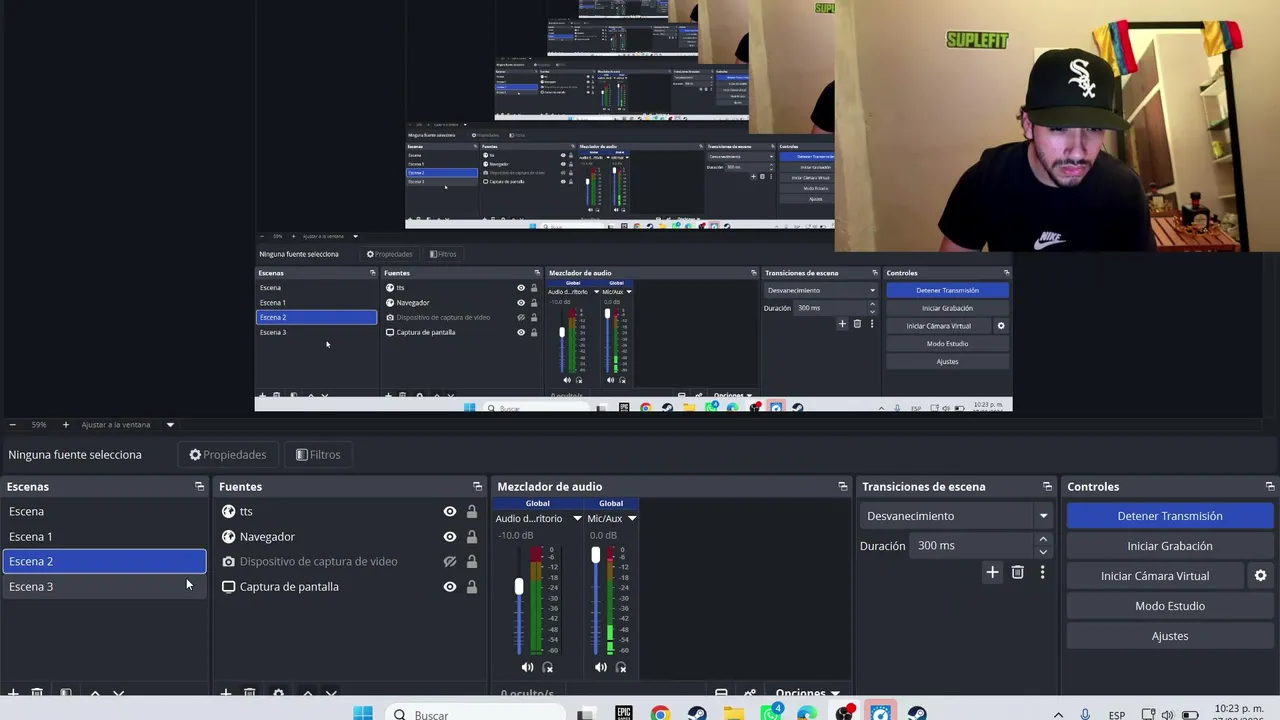This screenshot has width=1280, height=720.
Task: Delete the scene transition with trash icon
Action: click(x=1017, y=572)
